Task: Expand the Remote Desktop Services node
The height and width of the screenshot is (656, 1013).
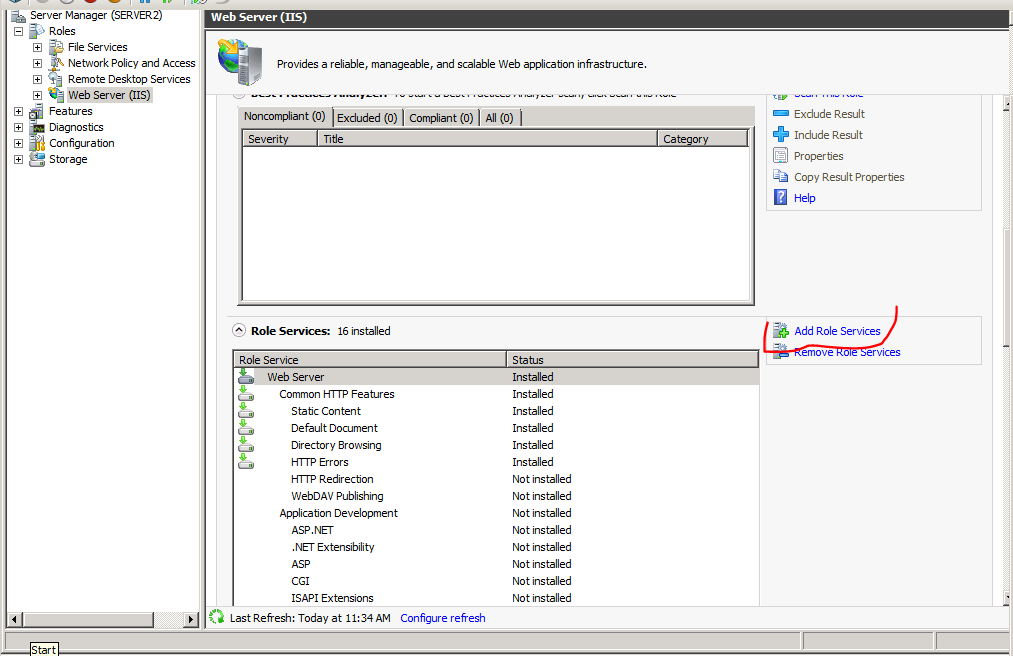Action: point(37,79)
